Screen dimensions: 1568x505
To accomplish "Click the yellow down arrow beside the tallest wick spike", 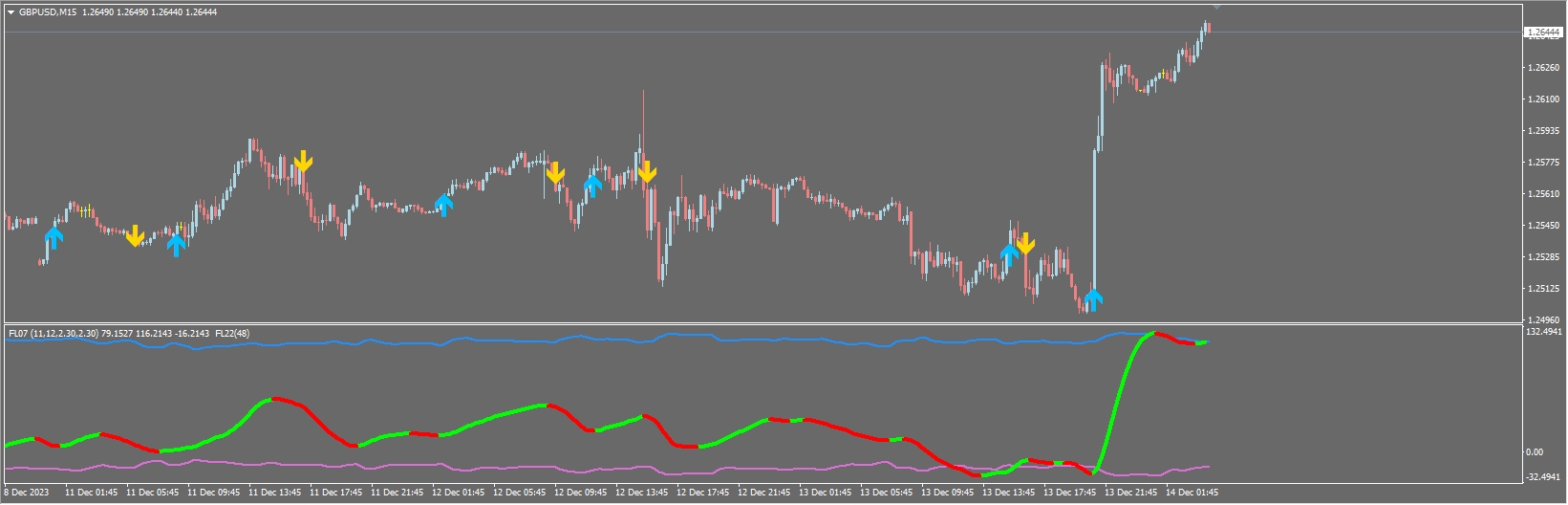I will pos(647,172).
